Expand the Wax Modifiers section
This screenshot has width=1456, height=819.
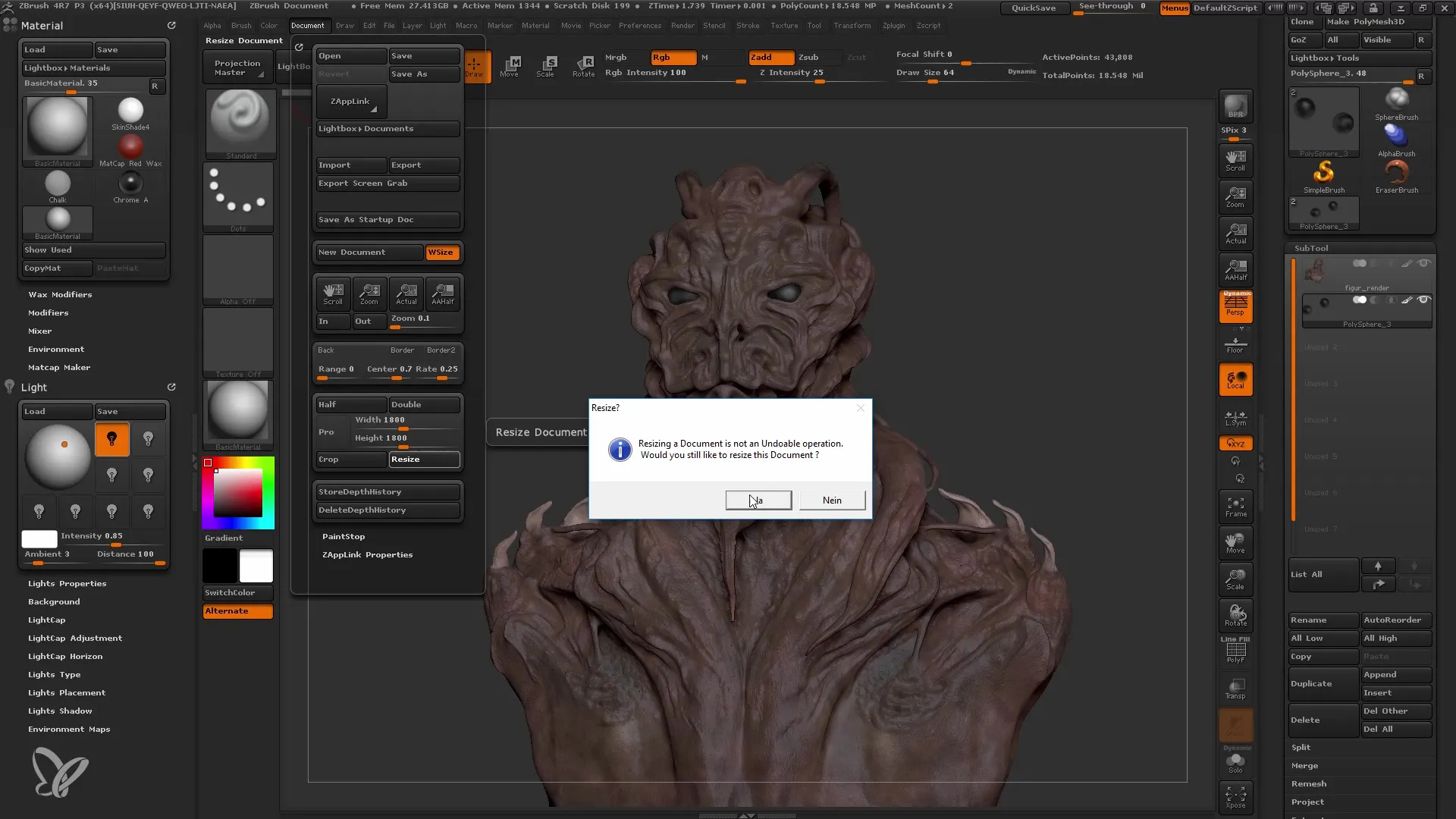coord(59,294)
